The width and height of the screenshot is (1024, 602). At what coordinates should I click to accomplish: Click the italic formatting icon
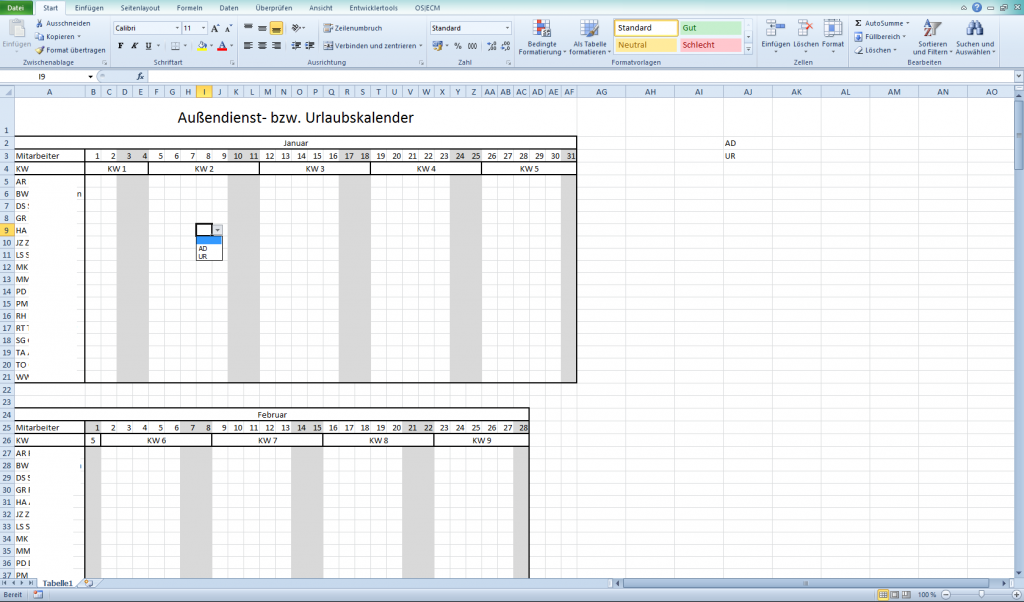[134, 46]
